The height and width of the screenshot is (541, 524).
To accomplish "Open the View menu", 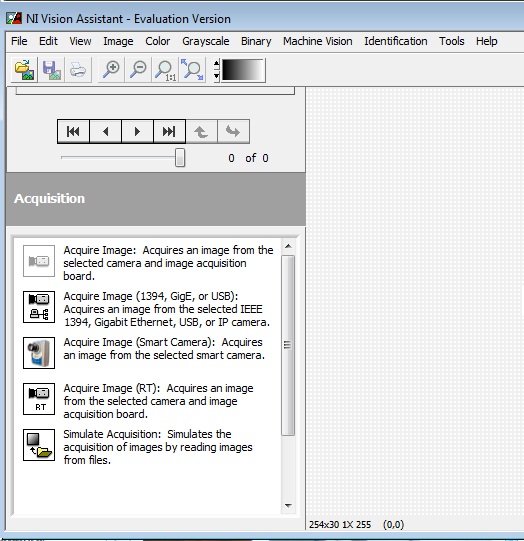I will pos(80,41).
